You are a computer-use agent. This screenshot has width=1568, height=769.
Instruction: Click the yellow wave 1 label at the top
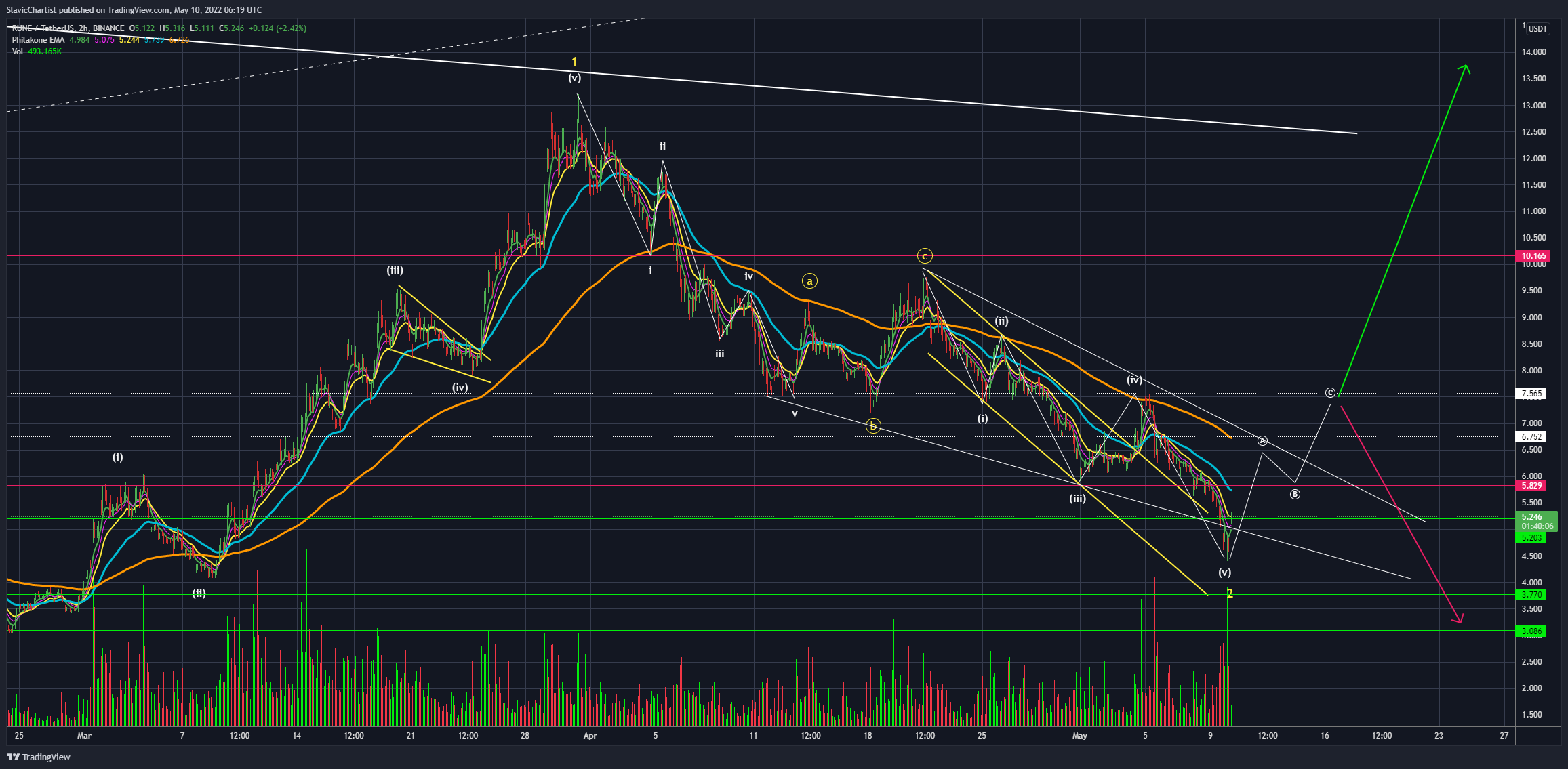click(574, 62)
